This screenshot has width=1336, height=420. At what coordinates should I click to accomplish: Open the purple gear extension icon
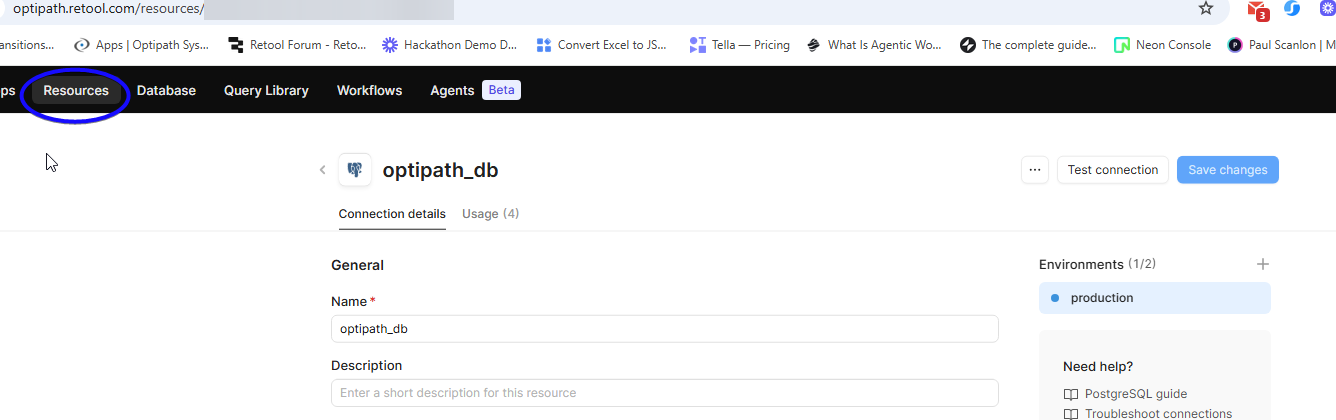point(1328,9)
